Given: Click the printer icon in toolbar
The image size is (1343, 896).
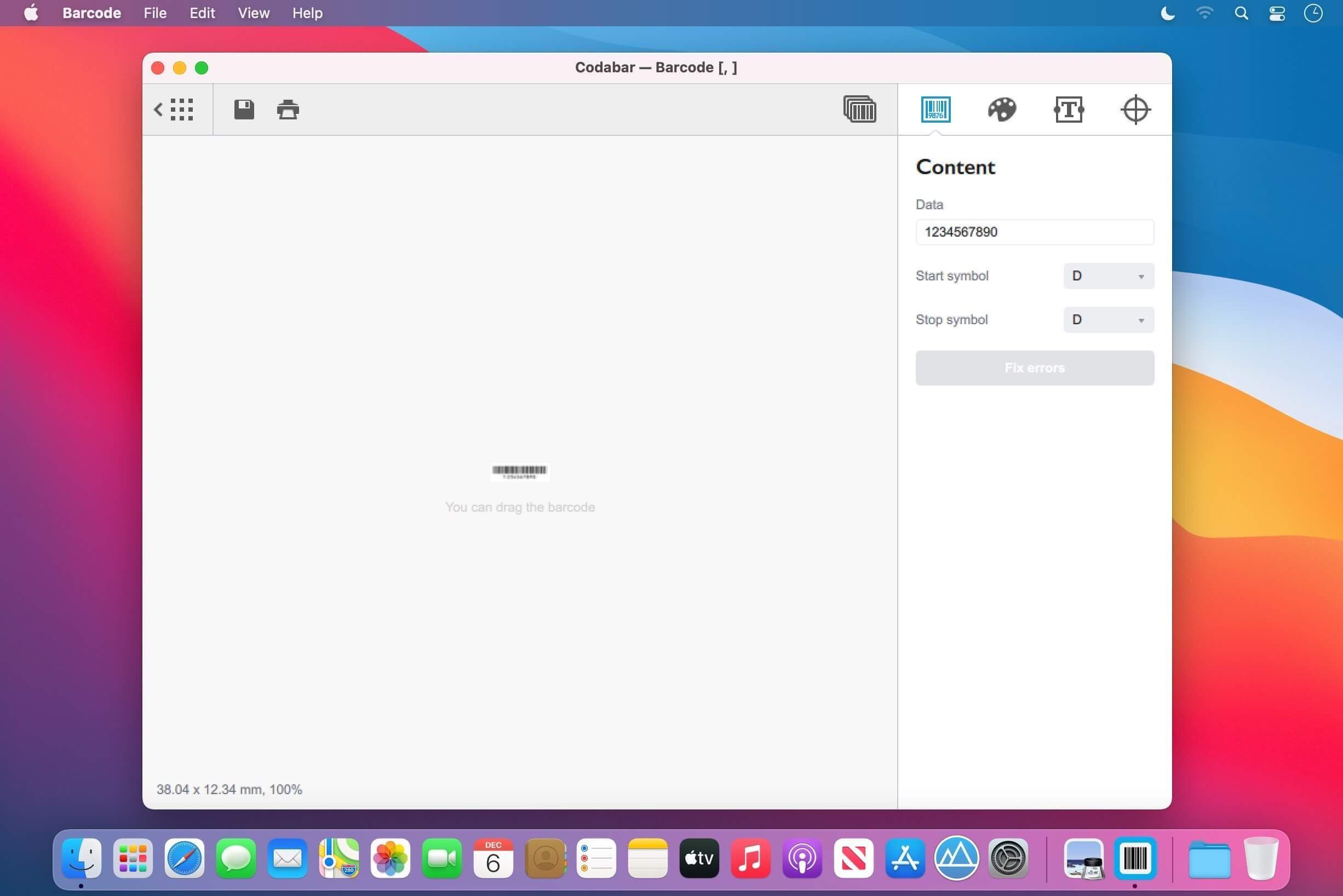Looking at the screenshot, I should coord(288,109).
